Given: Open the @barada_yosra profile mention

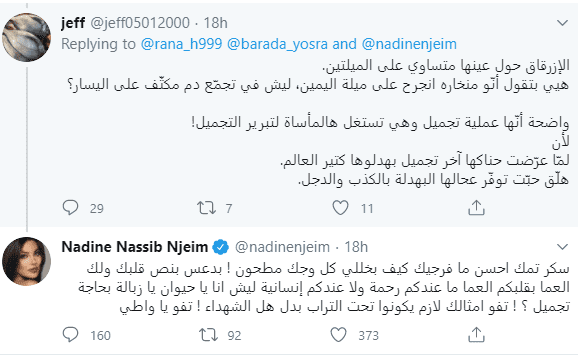Looking at the screenshot, I should tap(277, 44).
